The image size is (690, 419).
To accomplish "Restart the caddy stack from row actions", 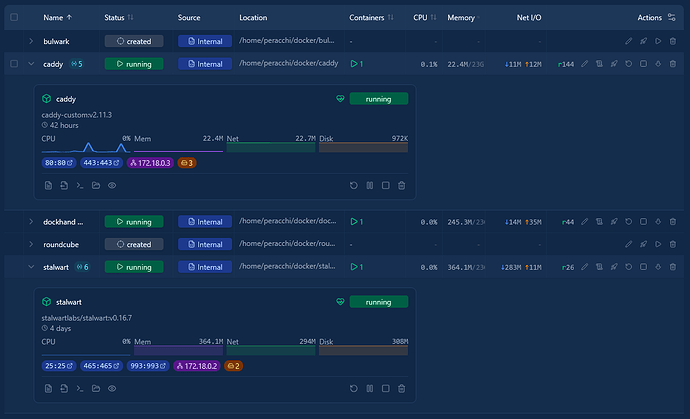I will tap(628, 64).
